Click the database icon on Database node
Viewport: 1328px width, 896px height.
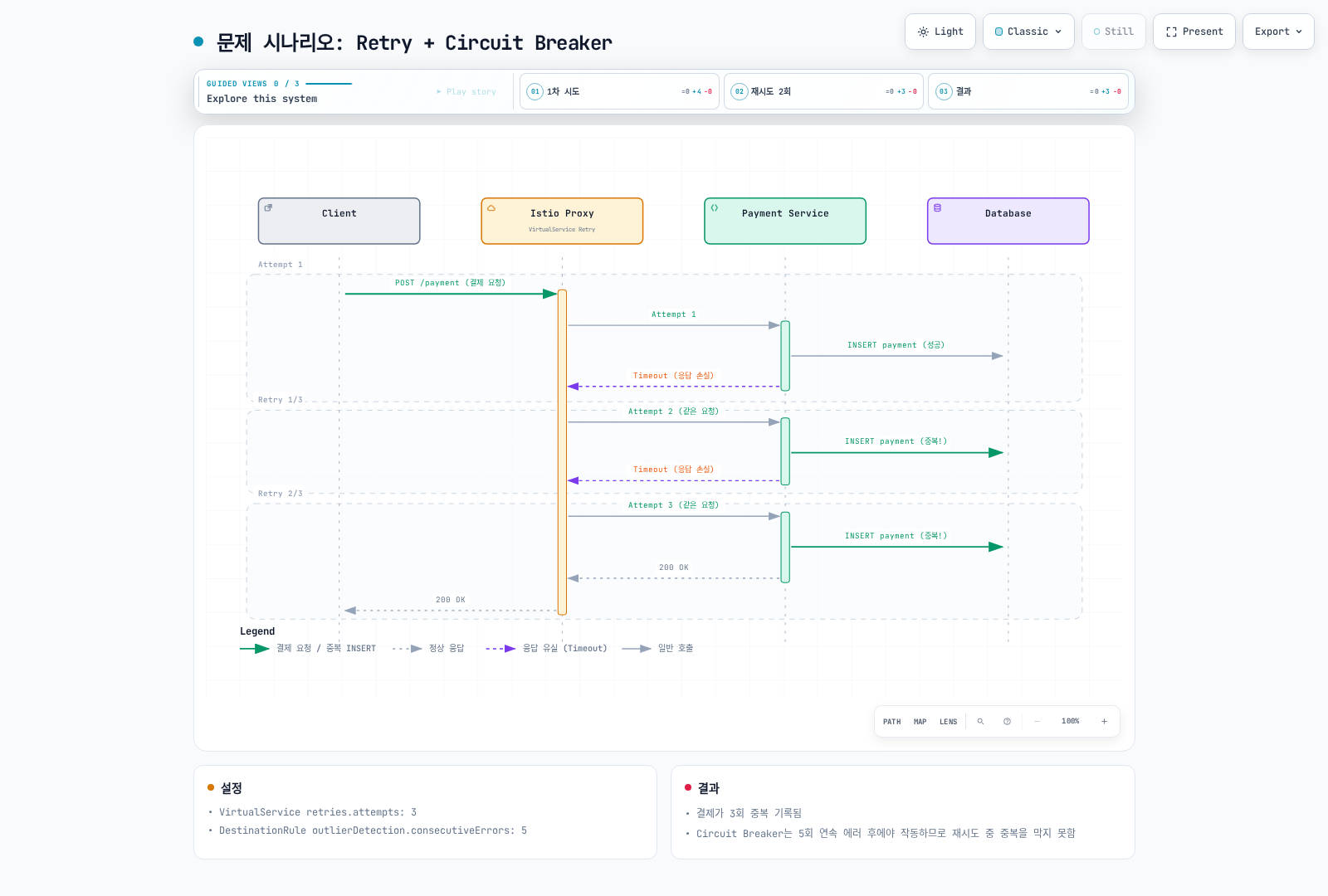point(937,208)
